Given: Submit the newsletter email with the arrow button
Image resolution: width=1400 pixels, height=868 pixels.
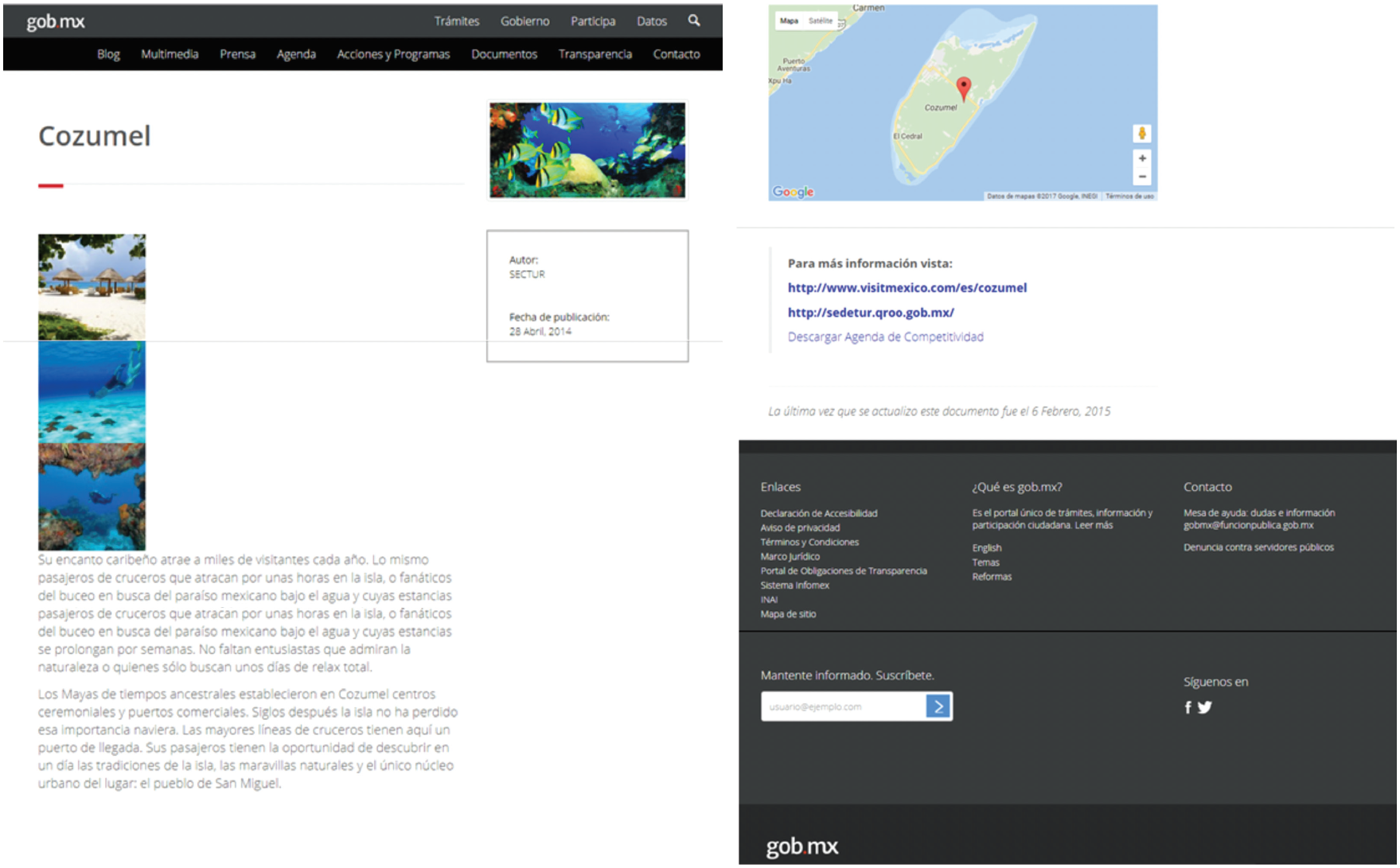Looking at the screenshot, I should click(x=939, y=706).
